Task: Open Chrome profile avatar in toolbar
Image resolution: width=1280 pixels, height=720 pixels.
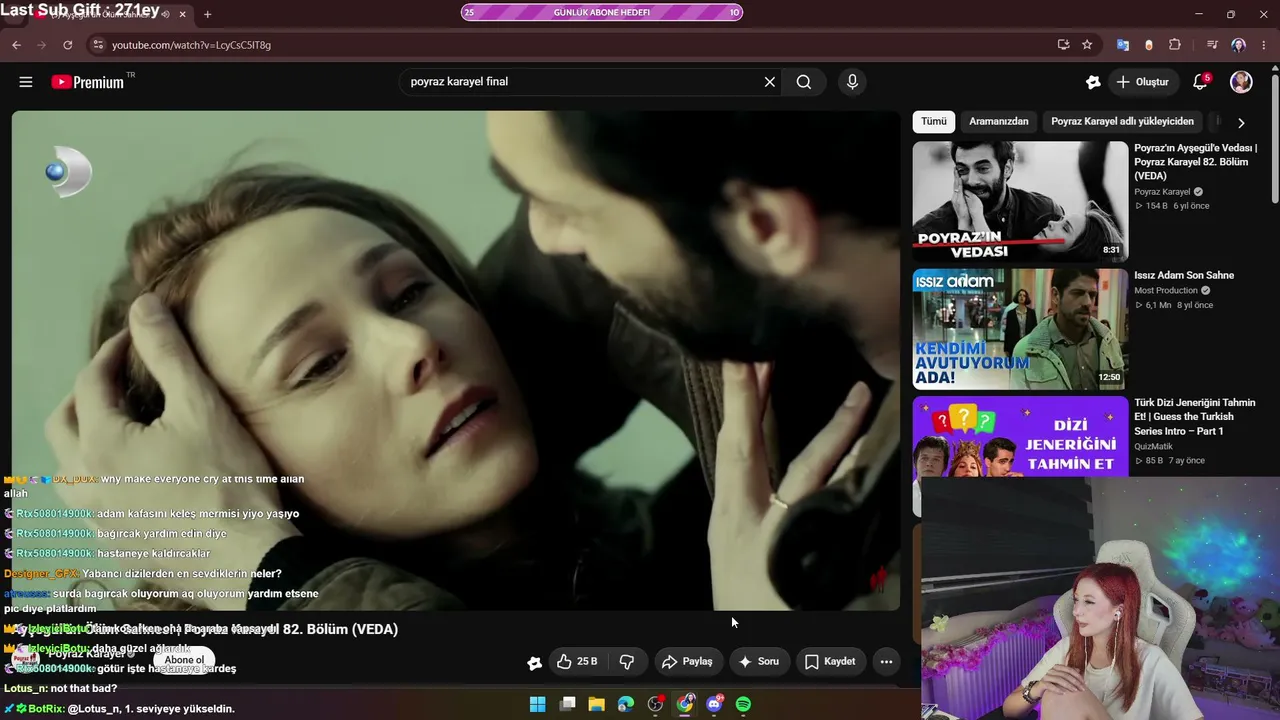Action: (x=1239, y=45)
